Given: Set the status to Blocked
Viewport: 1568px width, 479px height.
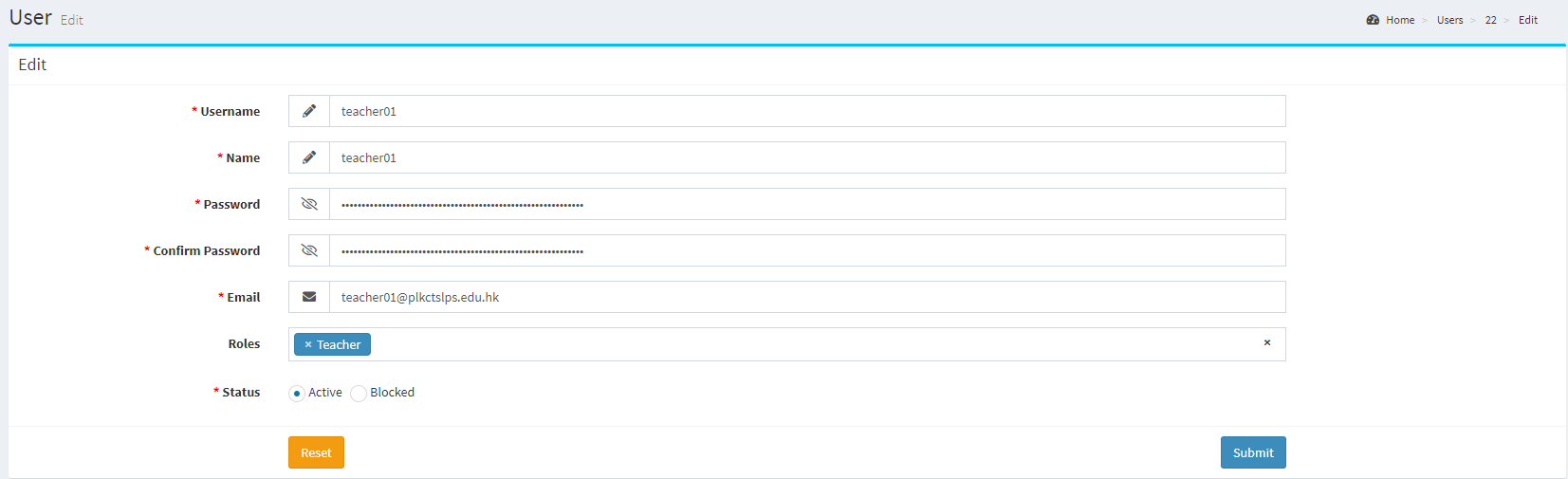Looking at the screenshot, I should 359,394.
